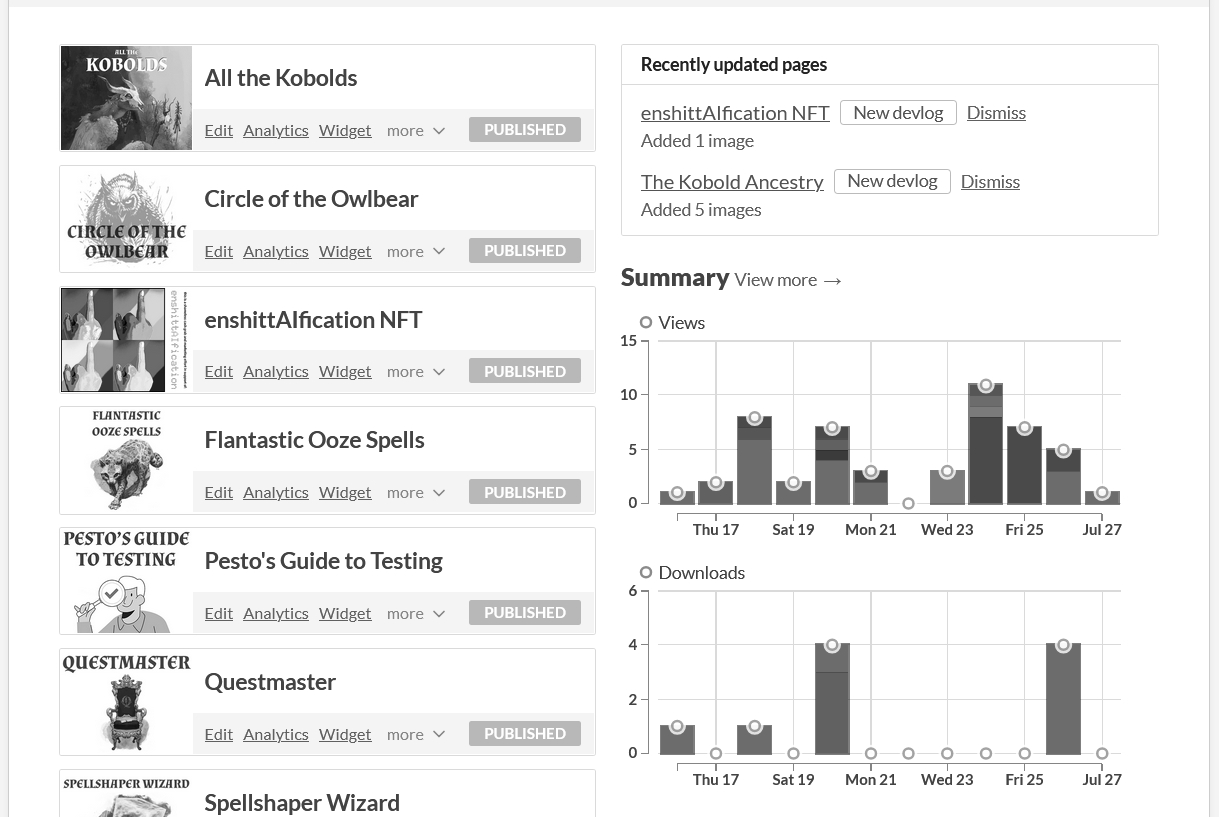Click the Circle of the Owlbear cover image
1219x817 pixels.
(x=126, y=219)
